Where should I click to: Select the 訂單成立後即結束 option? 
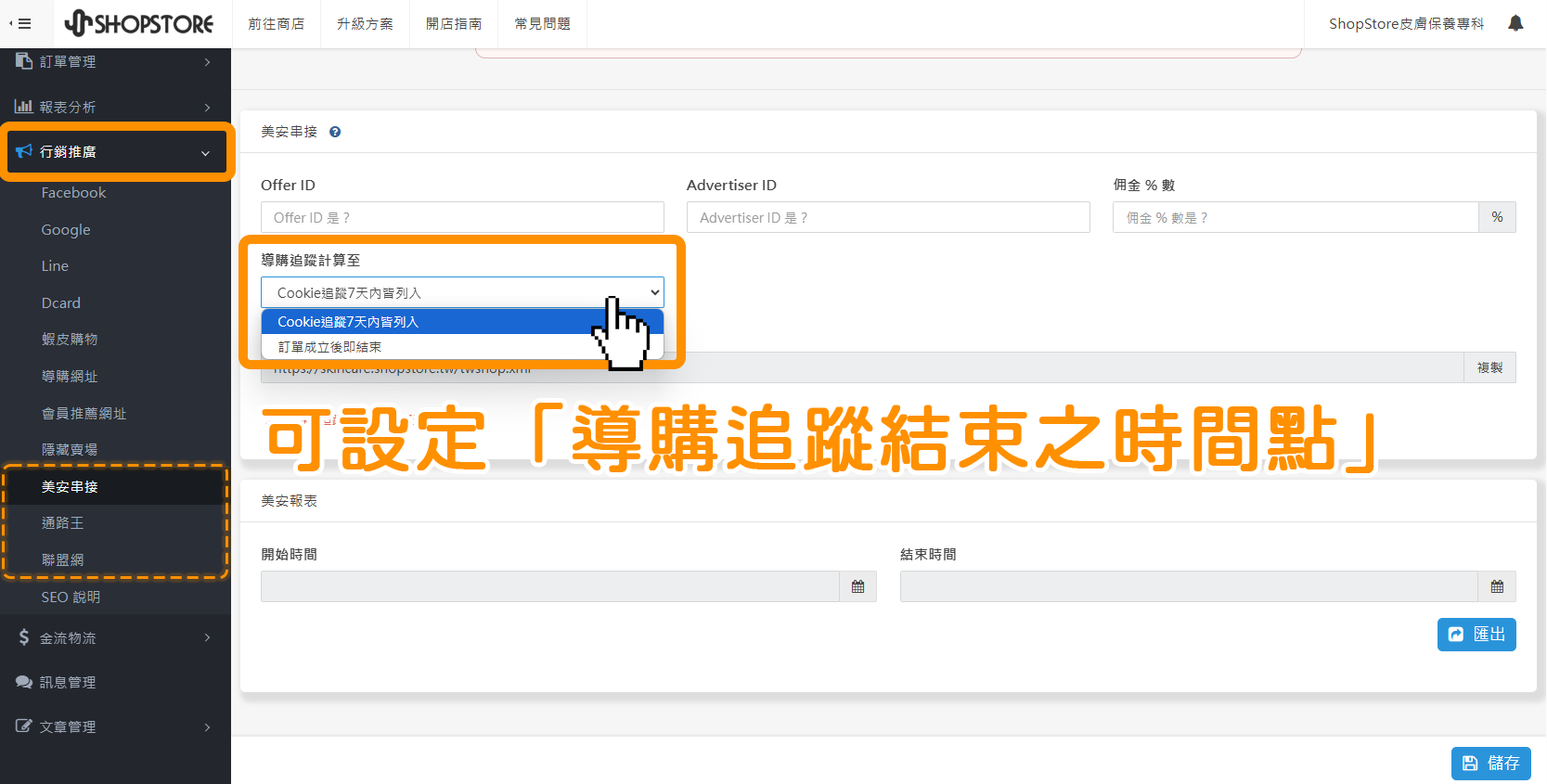click(x=462, y=347)
